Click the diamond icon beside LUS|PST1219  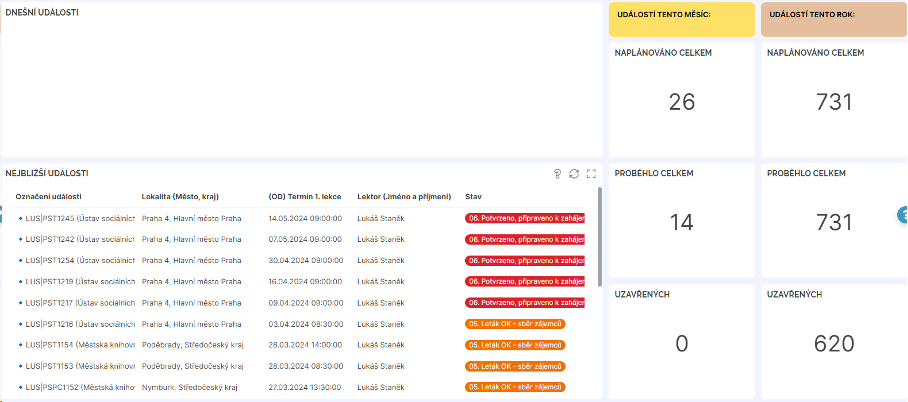pos(20,282)
